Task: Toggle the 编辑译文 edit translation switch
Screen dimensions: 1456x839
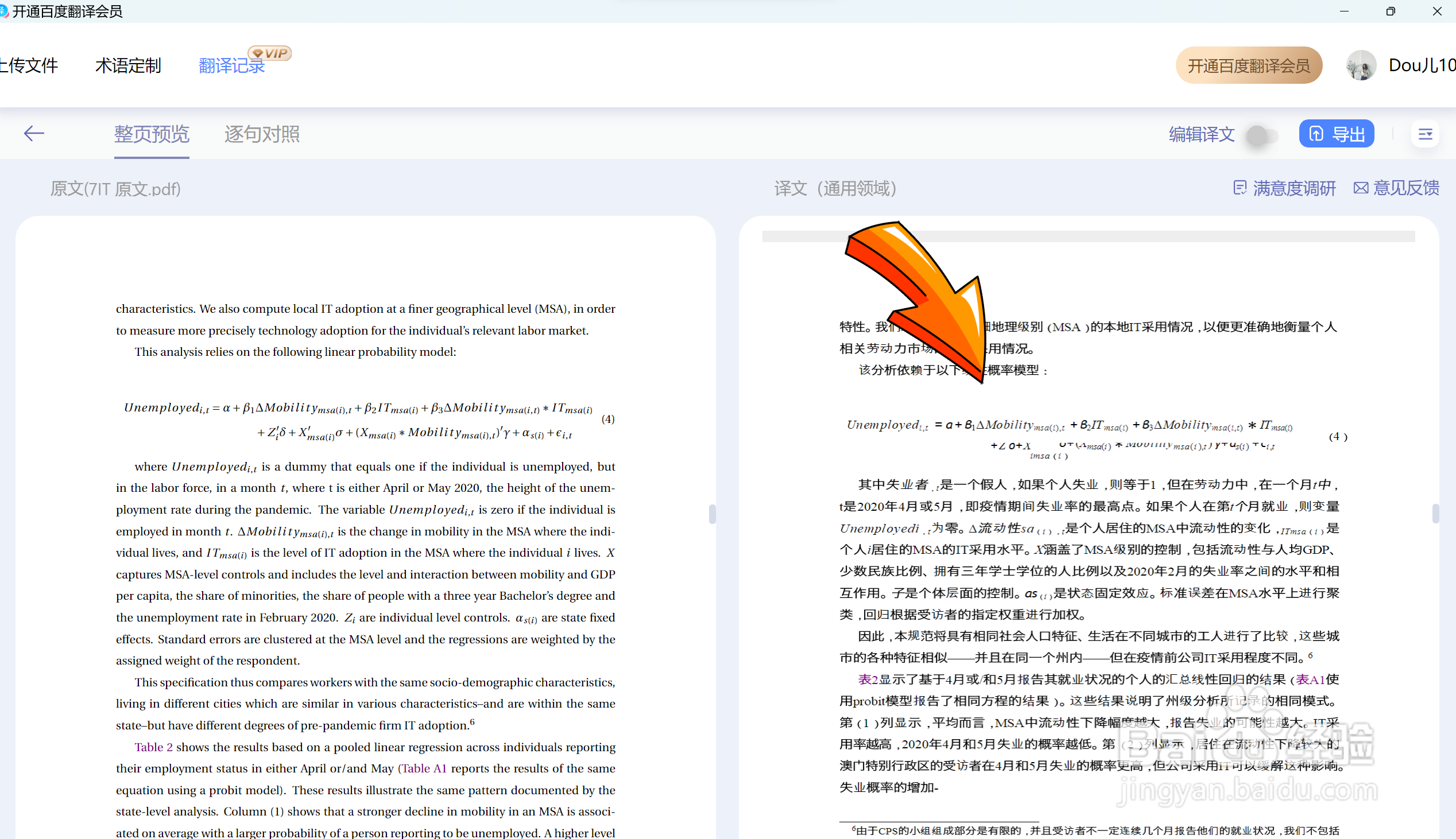Action: point(1261,135)
